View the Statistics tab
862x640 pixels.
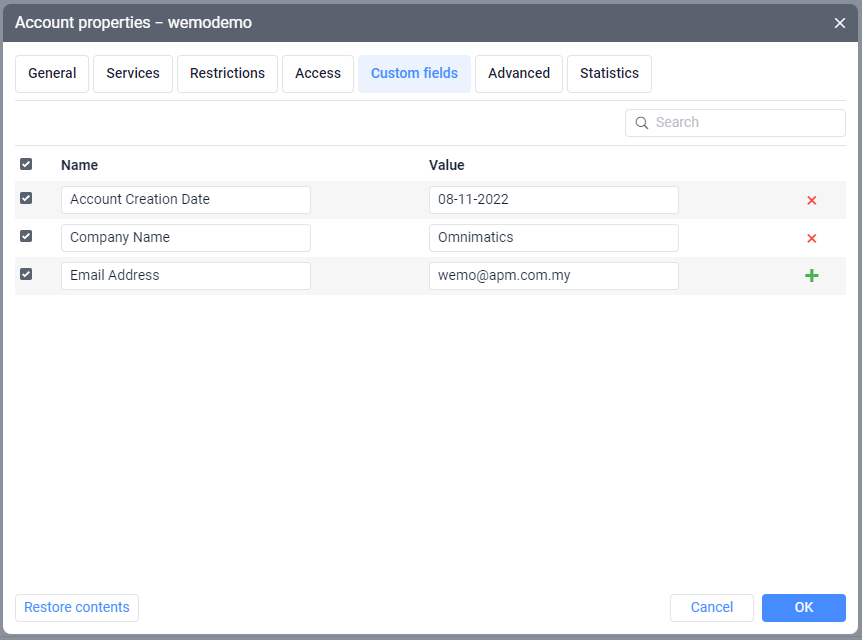(x=609, y=74)
